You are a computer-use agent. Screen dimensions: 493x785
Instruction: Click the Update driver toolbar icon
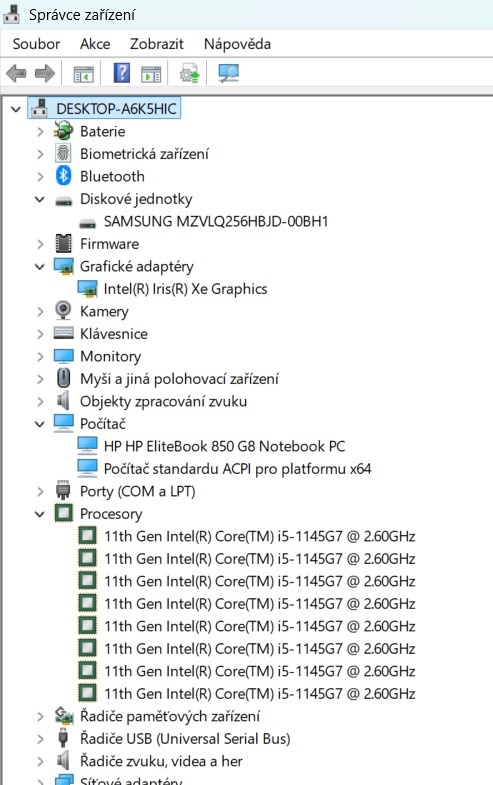coord(190,74)
